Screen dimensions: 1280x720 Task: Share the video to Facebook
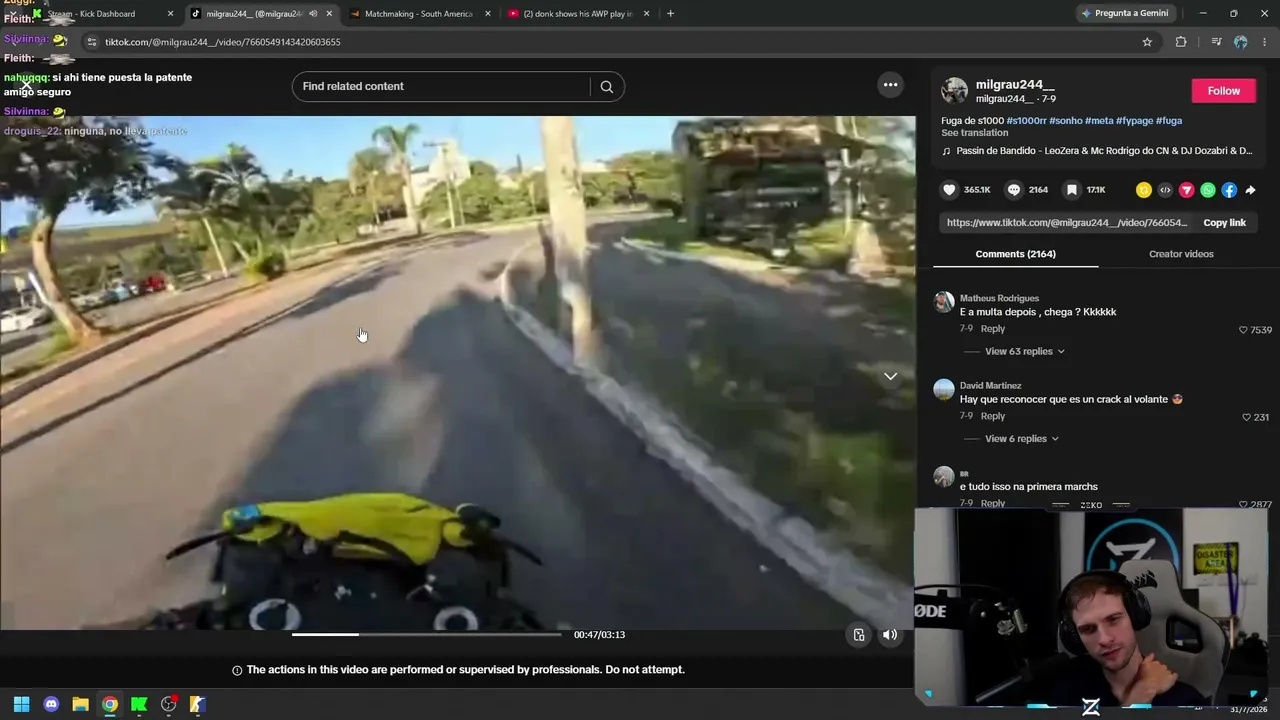[x=1229, y=190]
